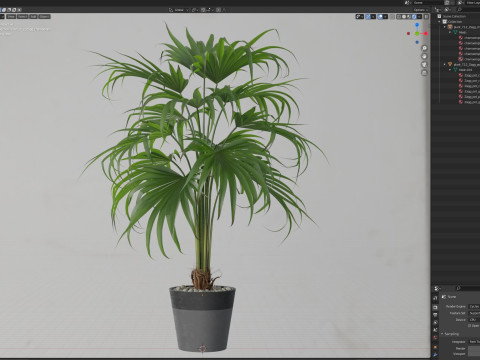Open the Integrator dropdown
Viewport: 480px width, 360px height.
pos(474,342)
